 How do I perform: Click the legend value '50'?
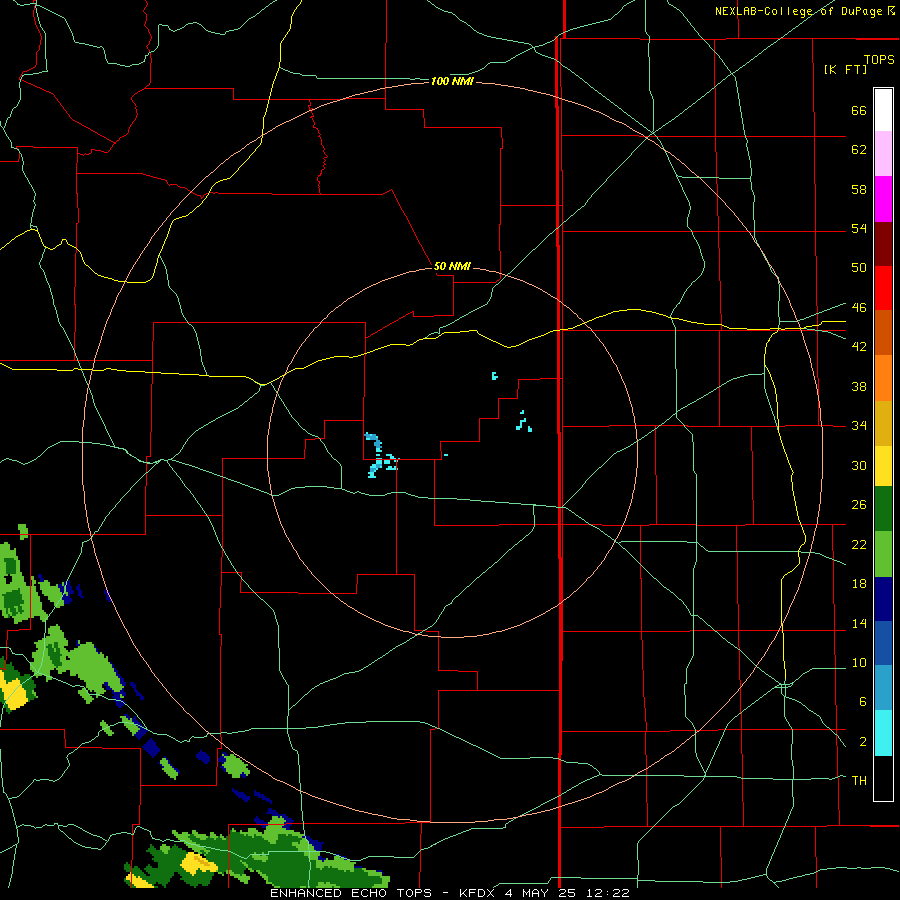pyautogui.click(x=859, y=268)
